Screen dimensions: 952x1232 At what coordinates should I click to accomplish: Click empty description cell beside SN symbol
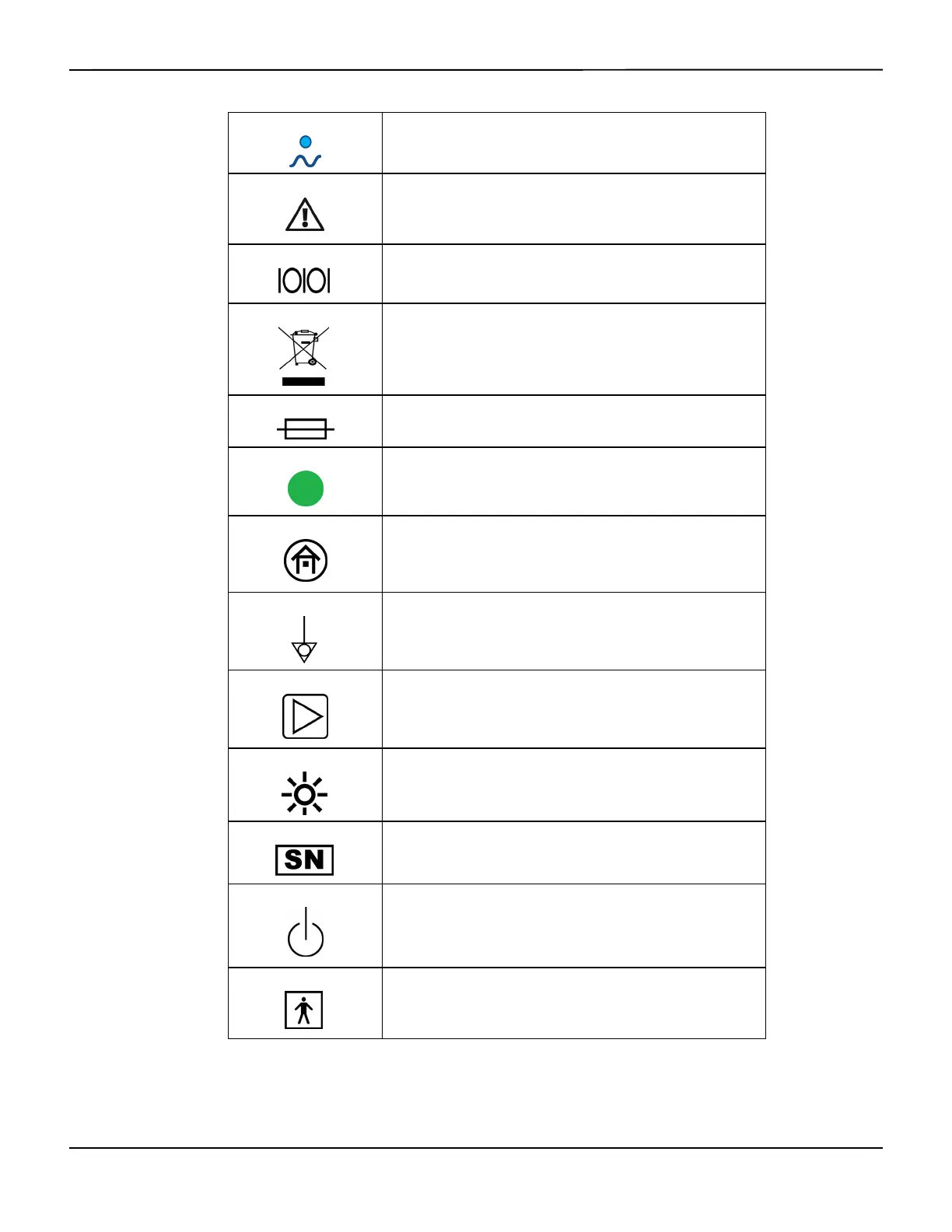(x=573, y=852)
